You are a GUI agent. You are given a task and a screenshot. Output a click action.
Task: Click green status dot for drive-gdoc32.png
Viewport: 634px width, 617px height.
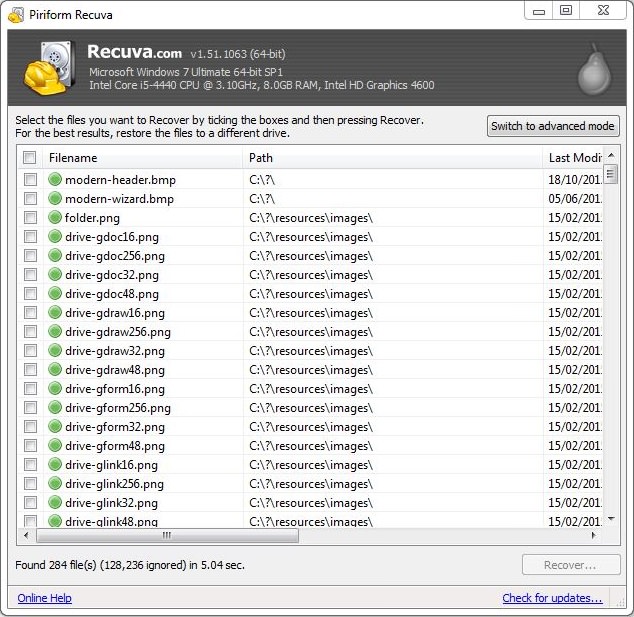[55, 274]
